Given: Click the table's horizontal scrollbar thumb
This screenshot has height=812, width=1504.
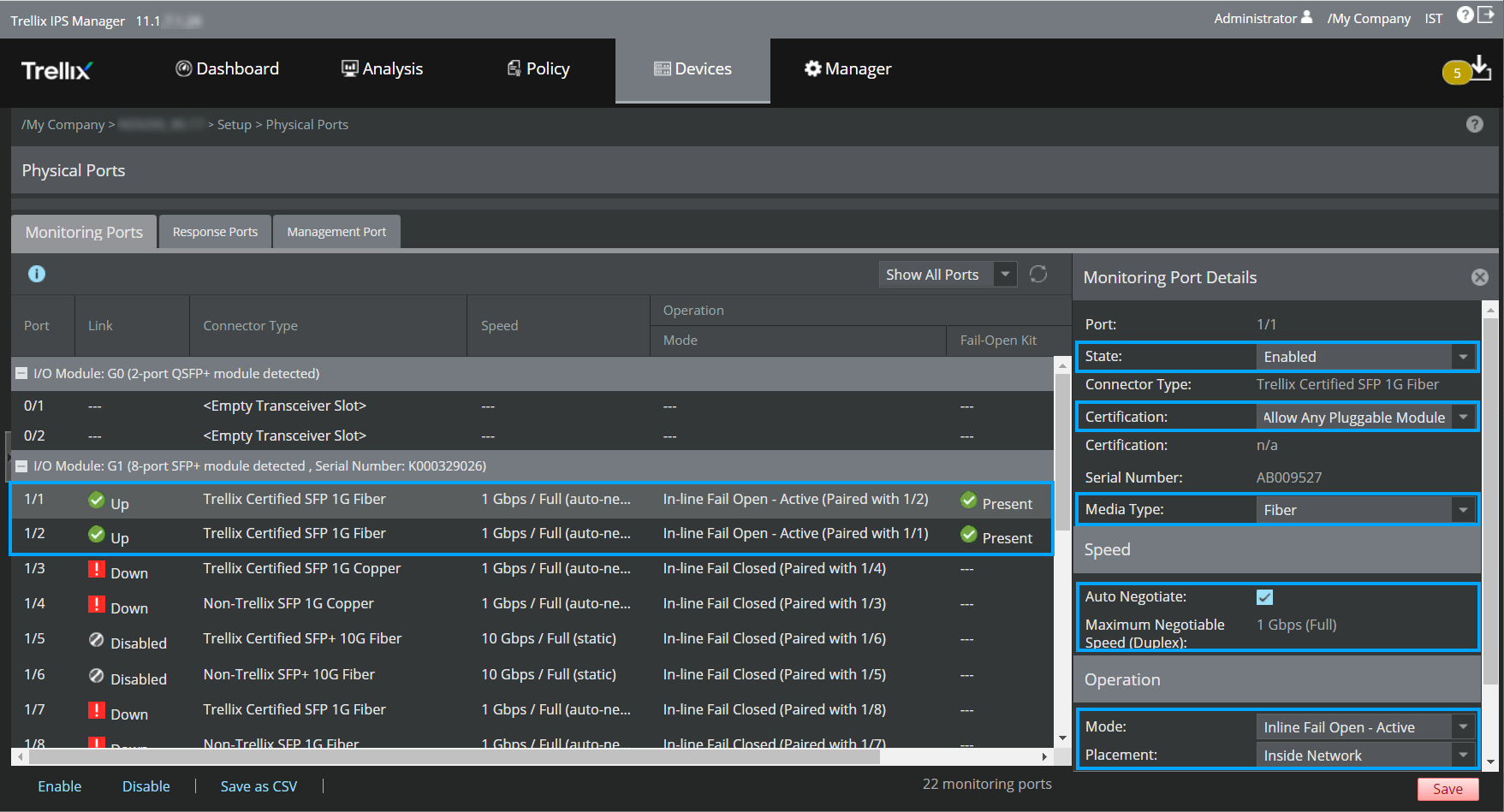Looking at the screenshot, I should click(455, 756).
